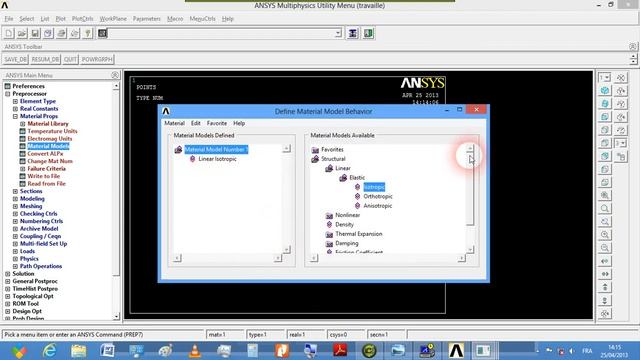Click the Front View cube icon
This screenshot has height=360, width=640.
tap(605, 117)
